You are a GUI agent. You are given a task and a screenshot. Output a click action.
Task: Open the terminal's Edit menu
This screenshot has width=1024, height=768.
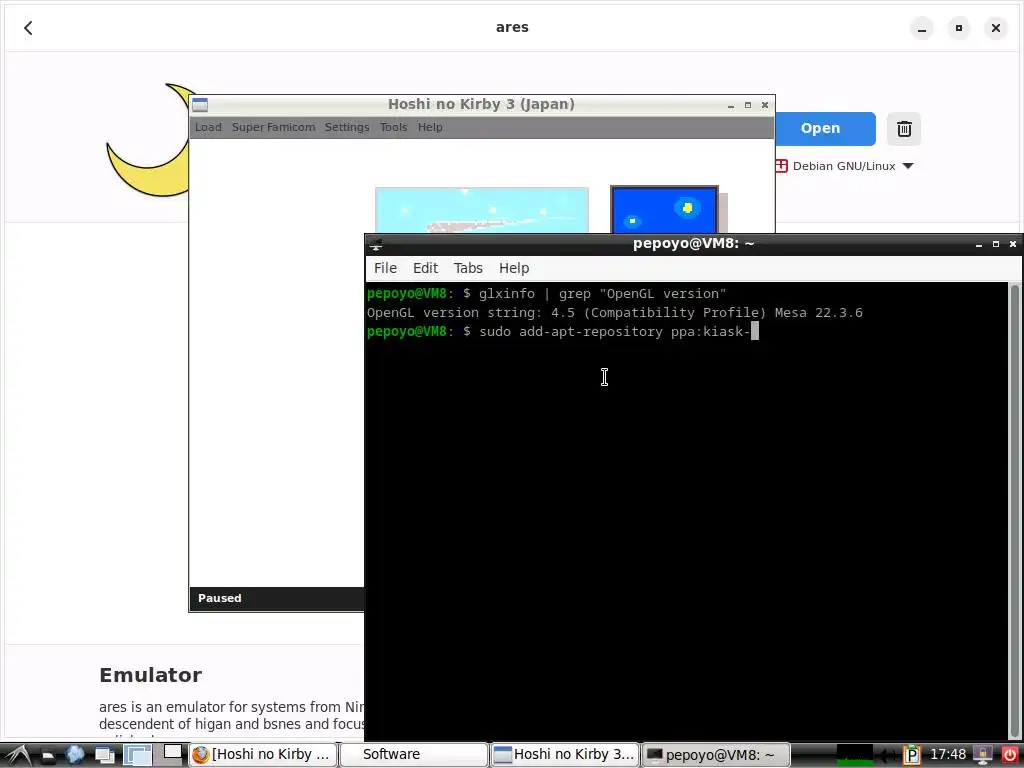click(425, 268)
